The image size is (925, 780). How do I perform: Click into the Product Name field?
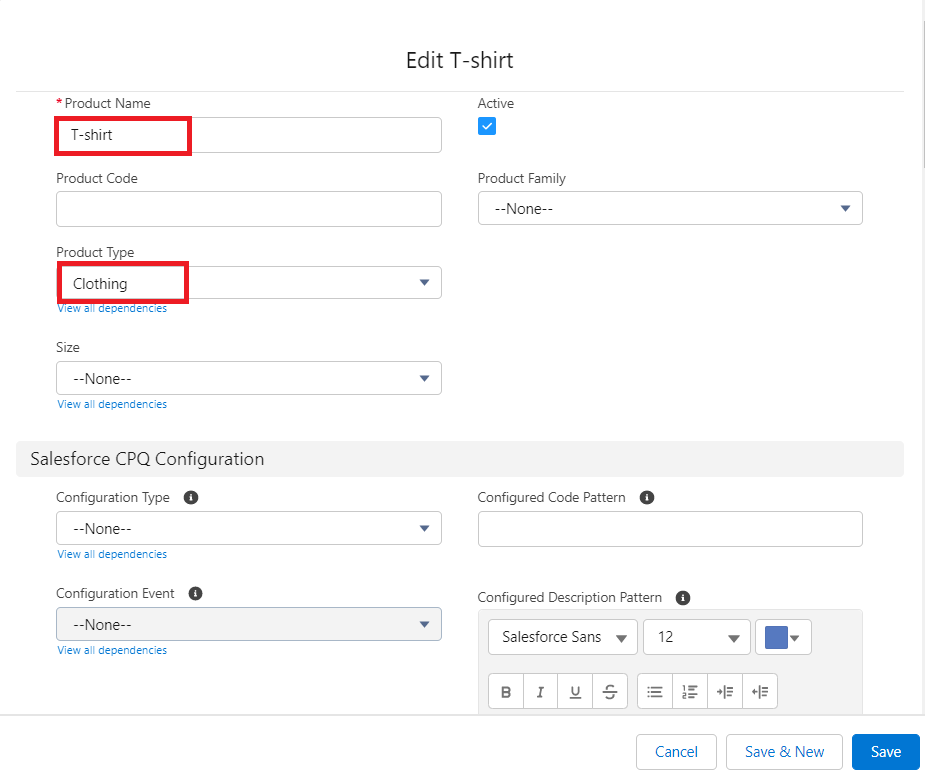pyautogui.click(x=248, y=135)
